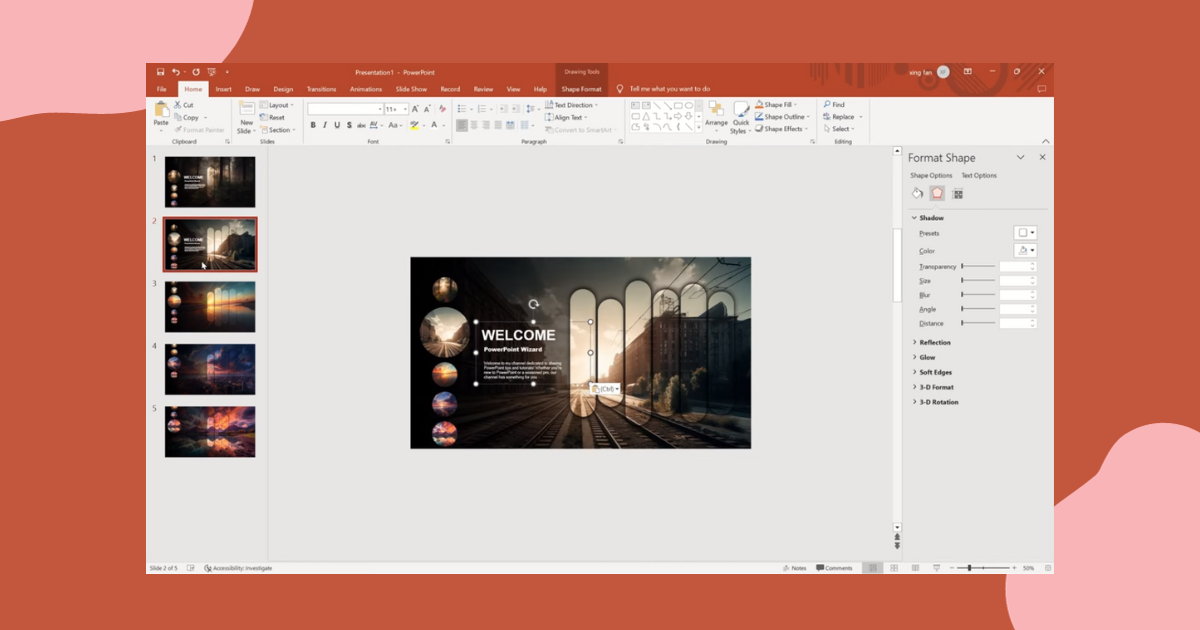This screenshot has height=630, width=1200.
Task: Open the Shape Outline dropdown
Action: pyautogui.click(x=782, y=117)
